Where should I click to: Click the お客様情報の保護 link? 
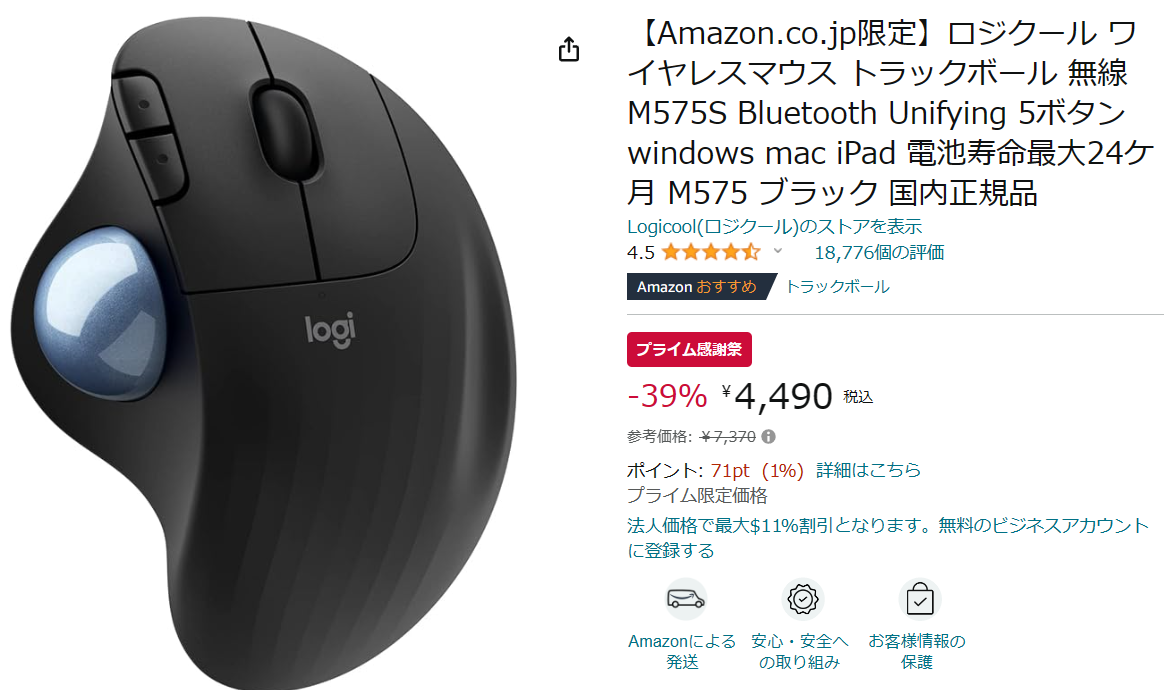tap(917, 651)
